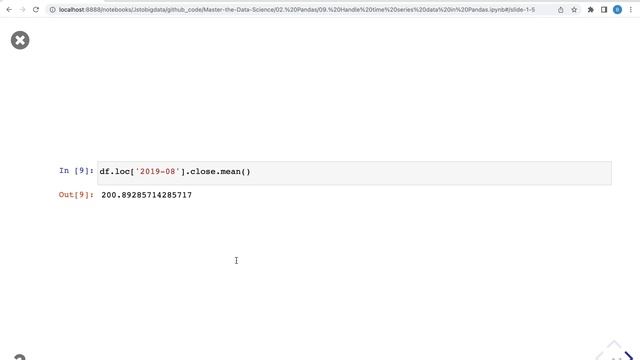Reload the notebook page
This screenshot has width=640, height=360.
[x=36, y=9]
